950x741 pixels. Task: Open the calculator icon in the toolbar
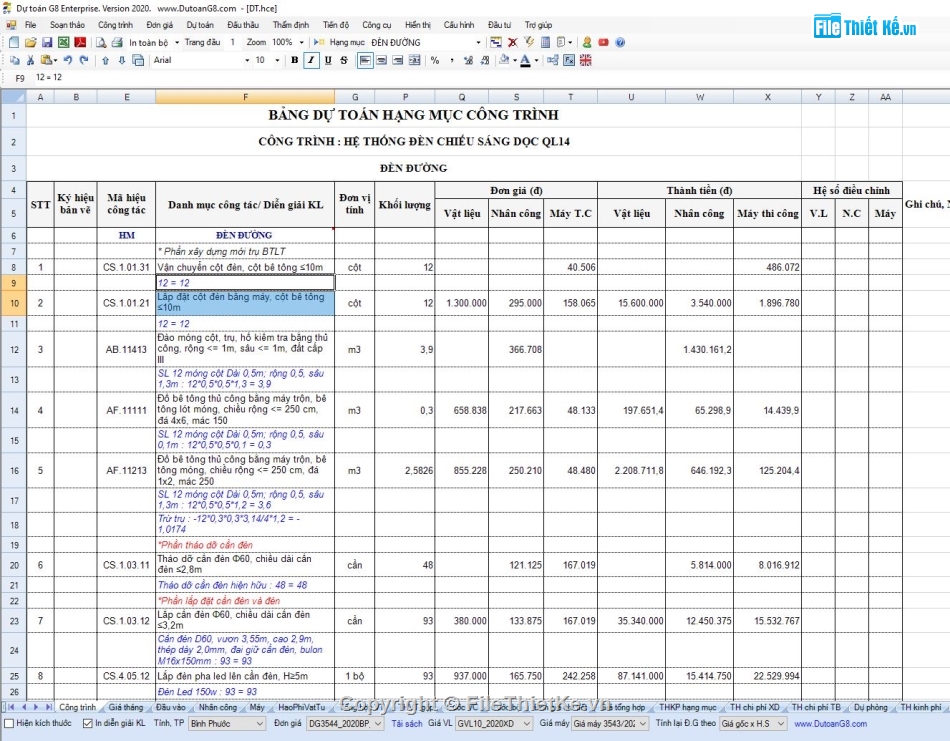[545, 42]
